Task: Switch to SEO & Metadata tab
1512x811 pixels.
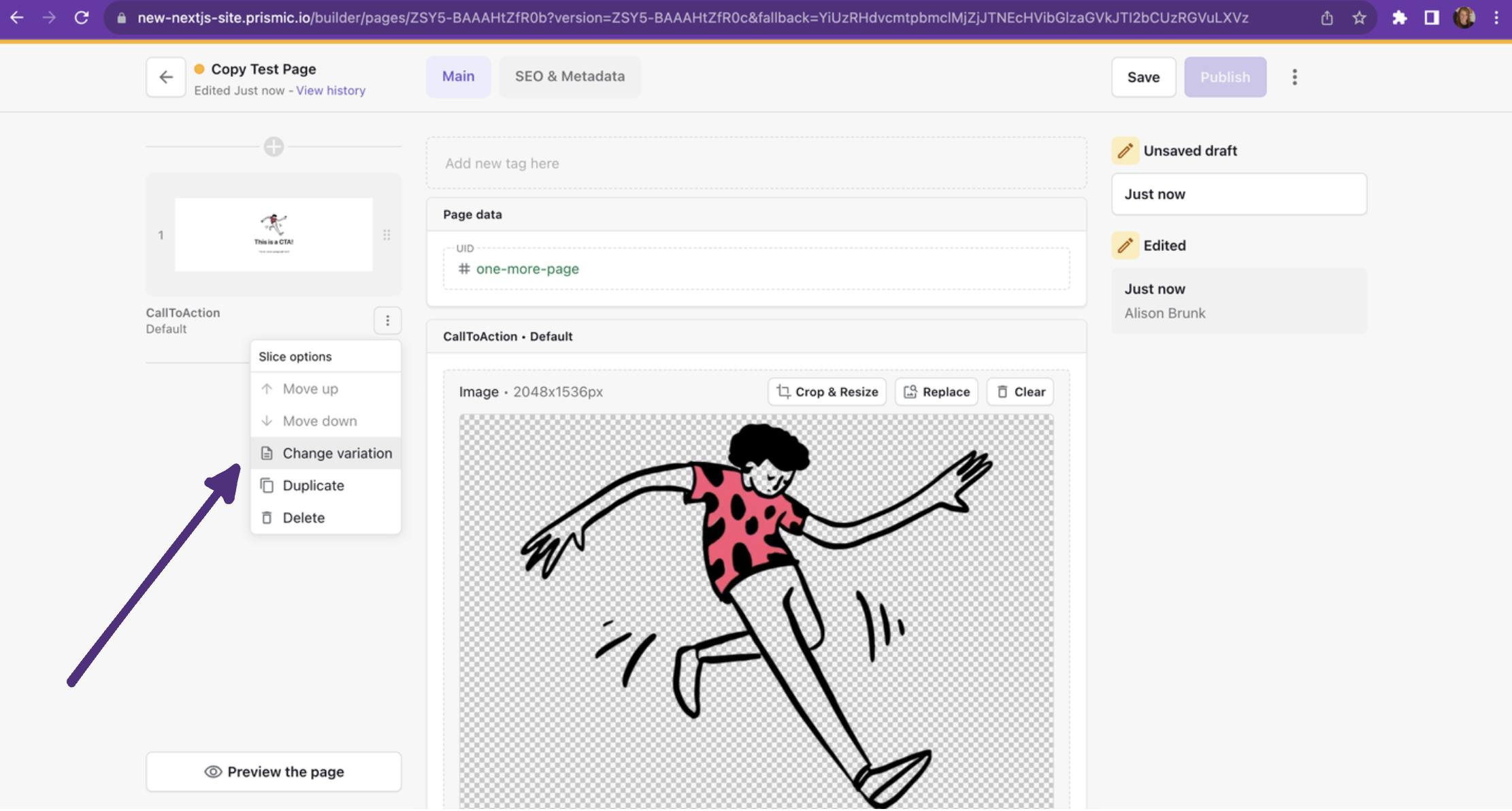Action: (570, 75)
